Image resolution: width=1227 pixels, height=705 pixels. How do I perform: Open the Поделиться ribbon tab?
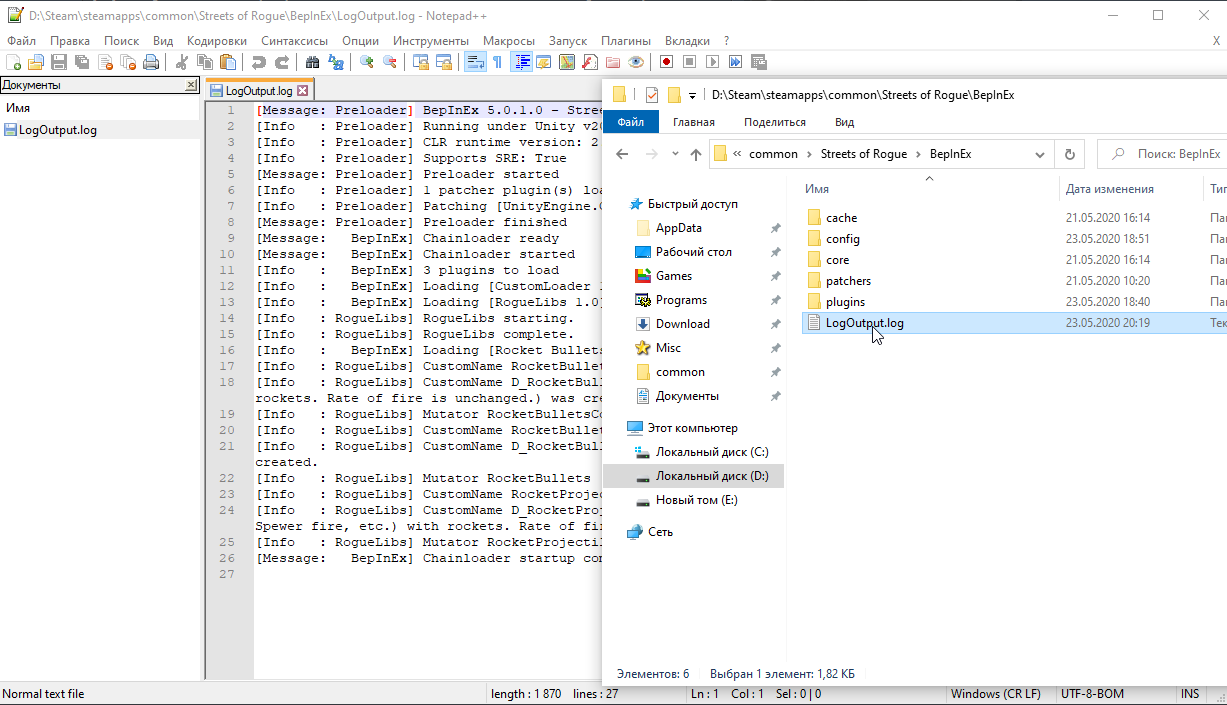coord(775,122)
